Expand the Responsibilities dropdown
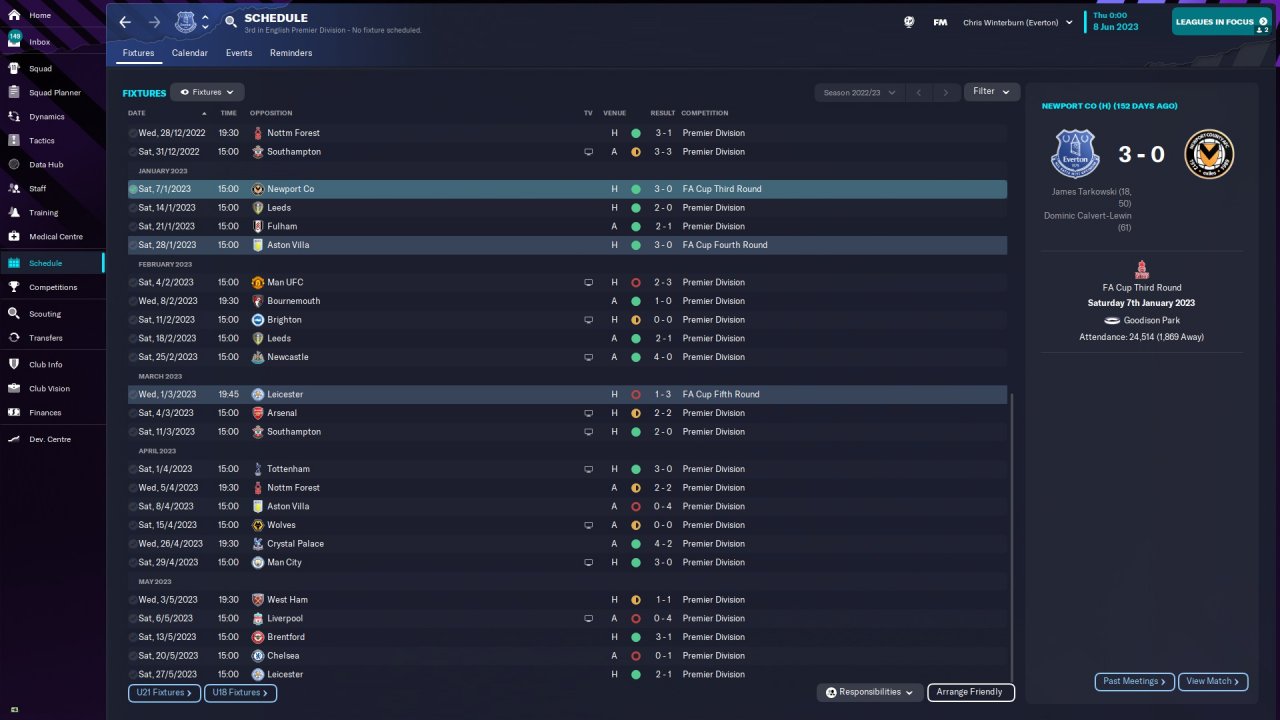Screen dimensions: 1280x720 tap(869, 692)
